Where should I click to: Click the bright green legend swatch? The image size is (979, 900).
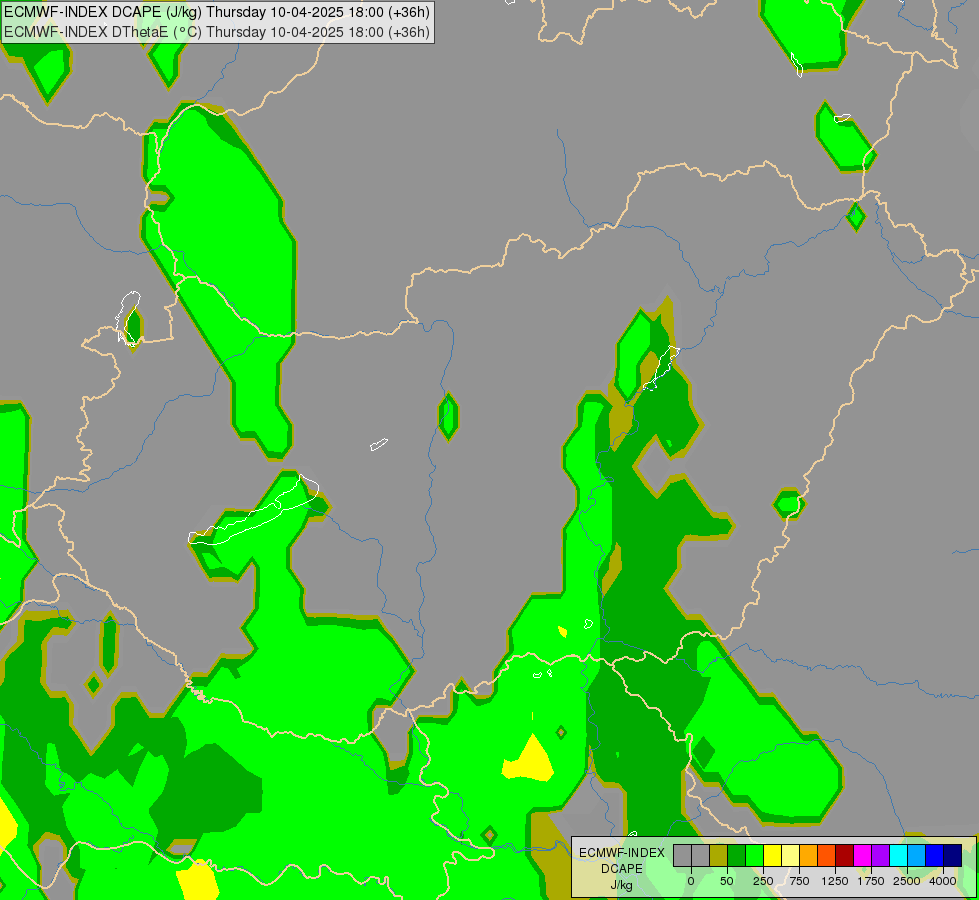[755, 855]
